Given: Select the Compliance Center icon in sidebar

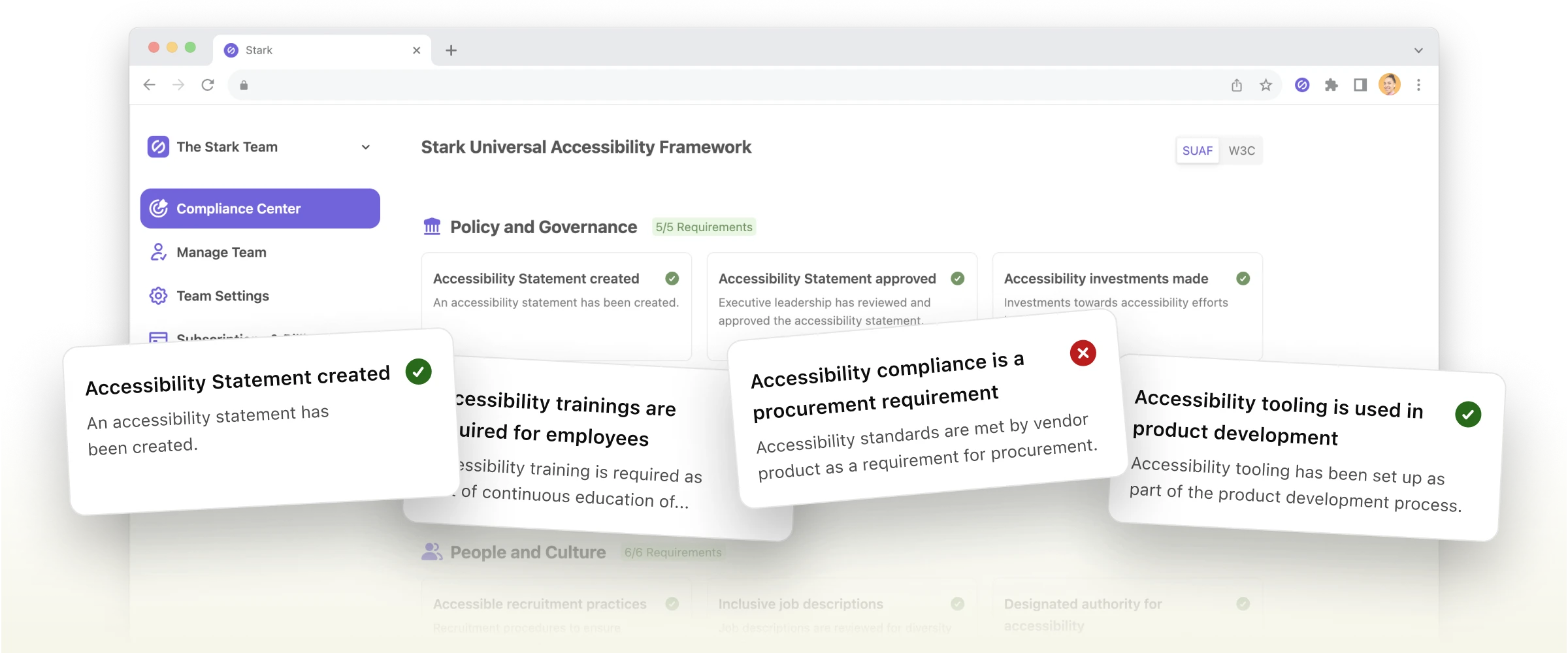Looking at the screenshot, I should (157, 208).
